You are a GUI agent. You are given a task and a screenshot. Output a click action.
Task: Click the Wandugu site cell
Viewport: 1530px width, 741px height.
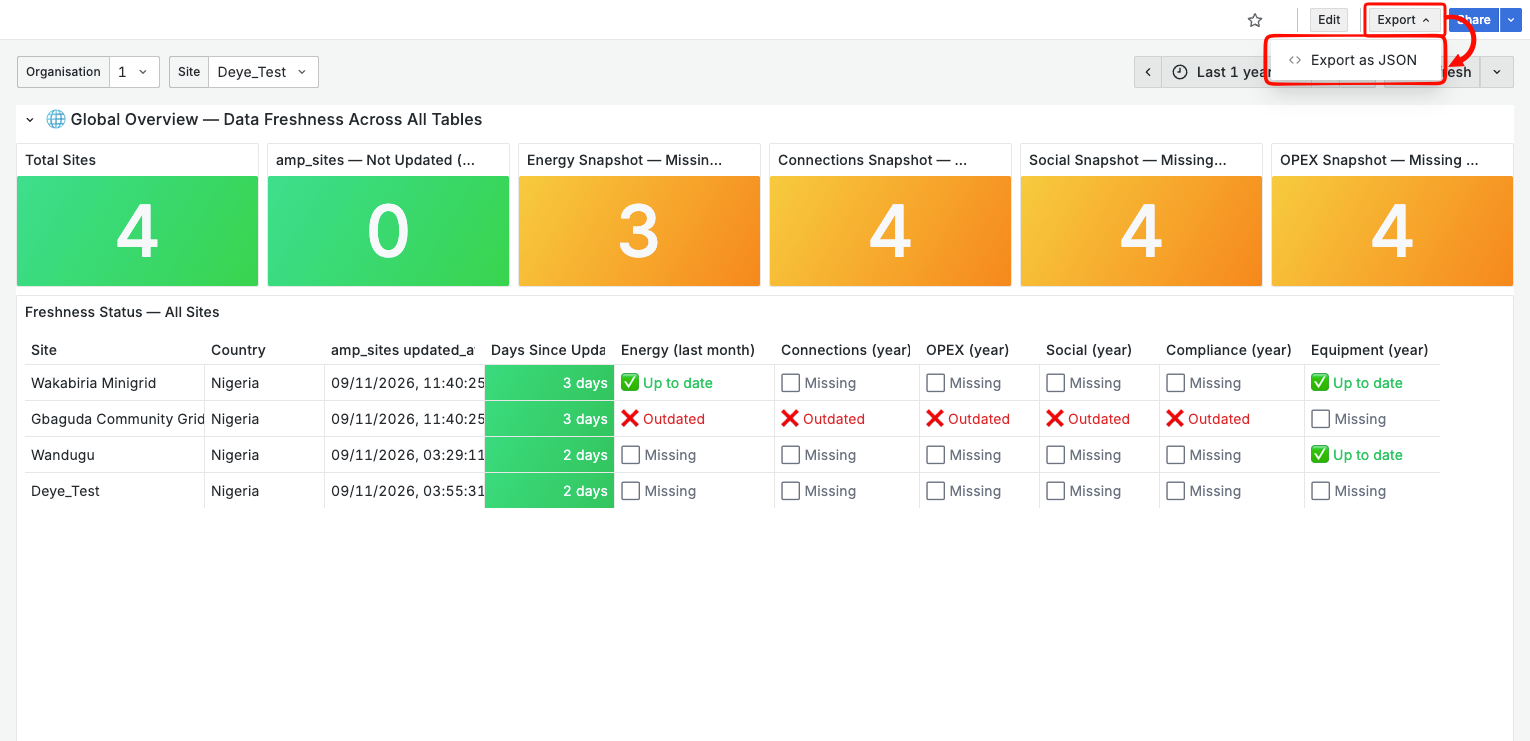[115, 455]
